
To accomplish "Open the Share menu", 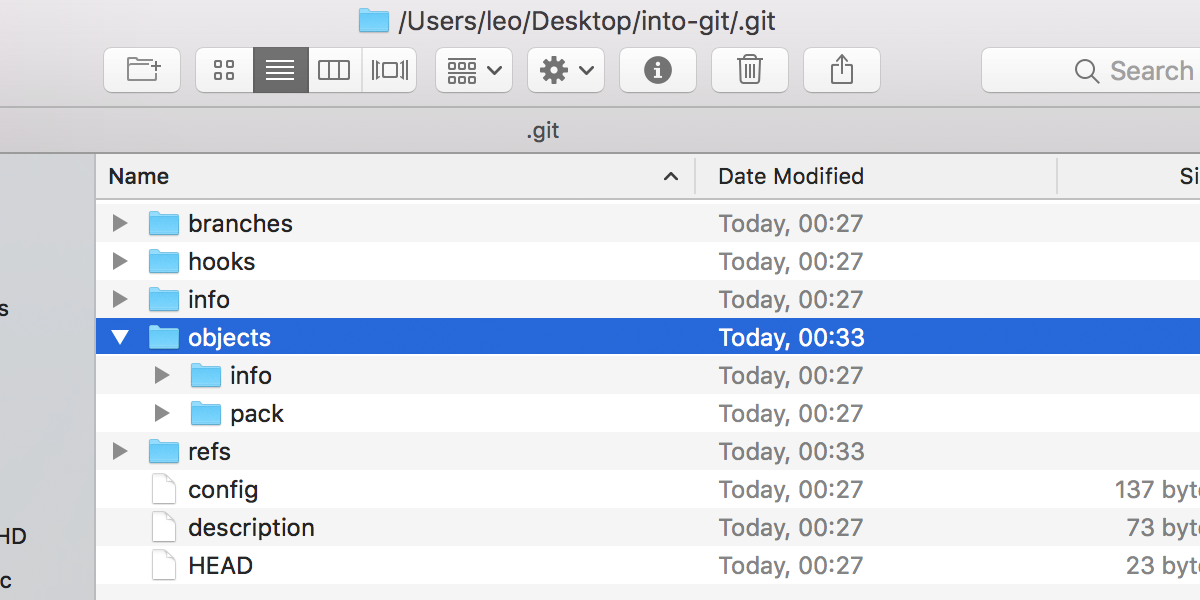I will point(841,70).
